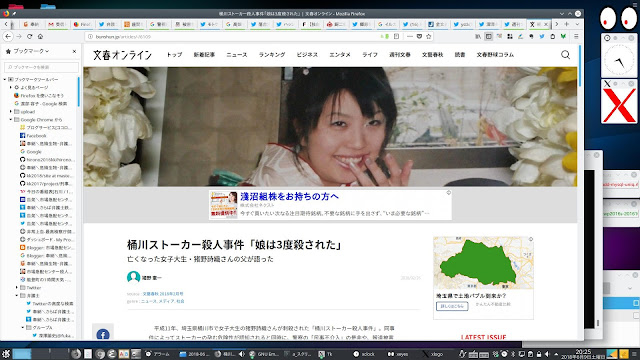Switch to the Firefox logo tab
The width and height of the screenshot is (640, 360).
pyautogui.click(x=82, y=24)
